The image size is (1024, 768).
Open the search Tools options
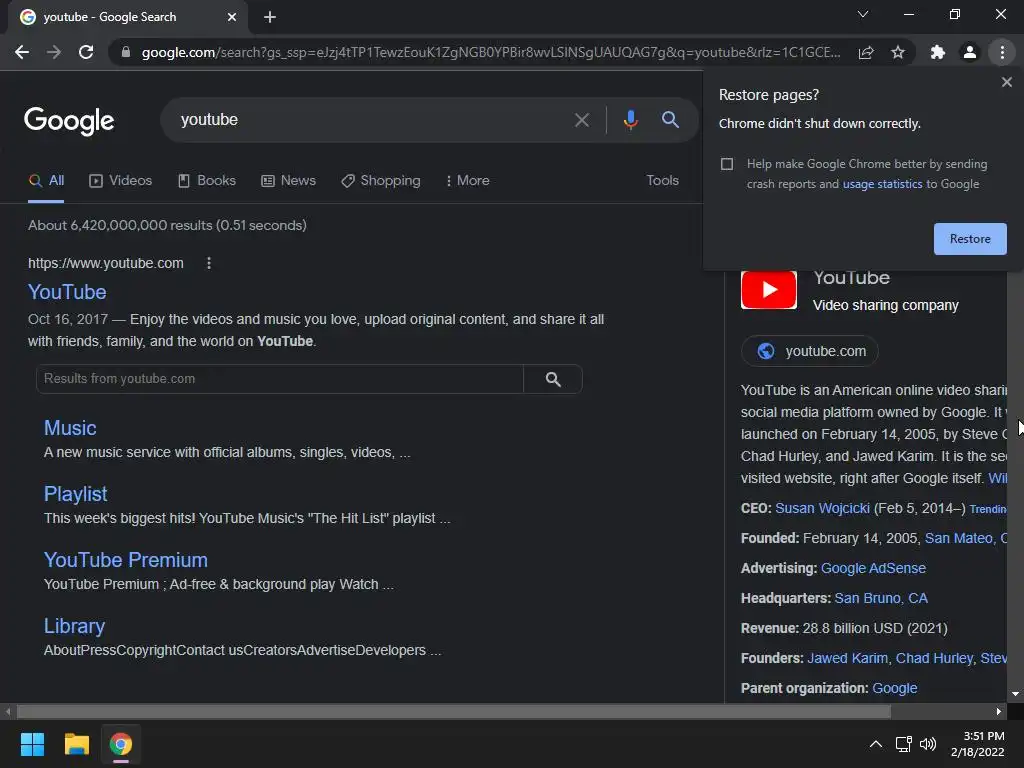[662, 180]
